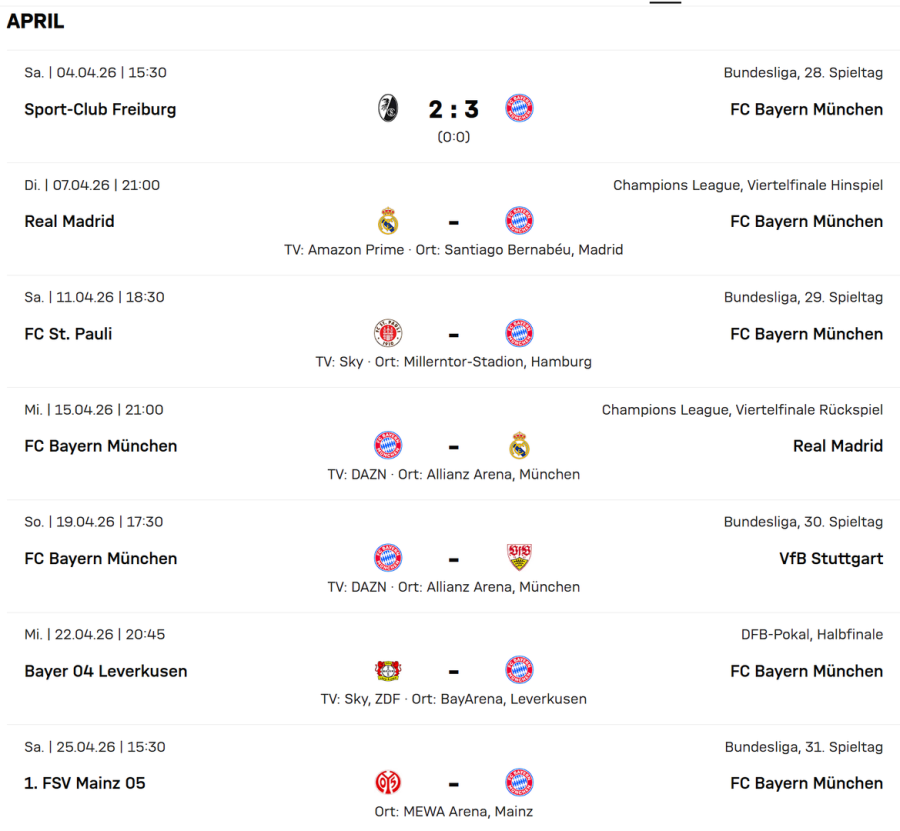Screen dimensions: 900x831
Task: Click the 1. FSV Mainz 05 crest
Action: pyautogui.click(x=388, y=783)
